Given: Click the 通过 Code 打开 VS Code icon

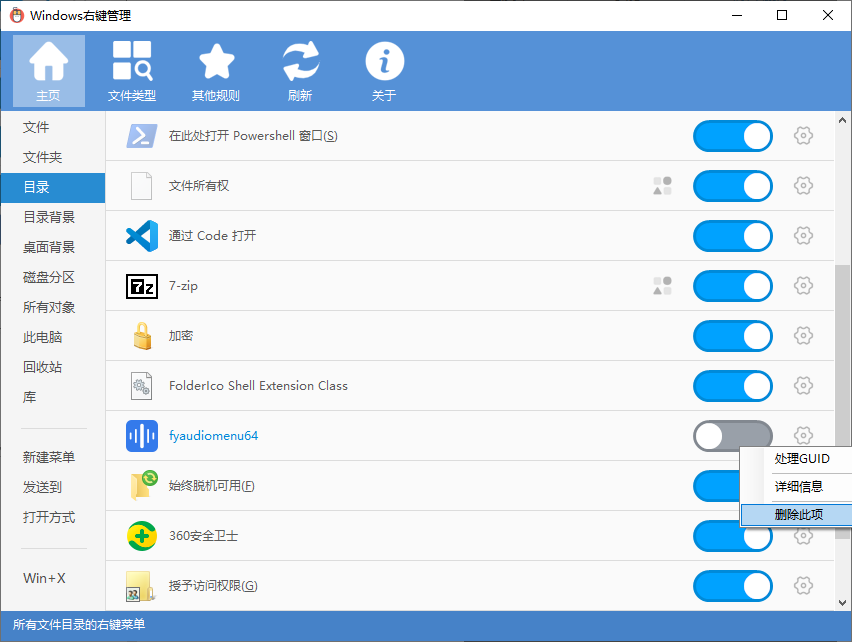Looking at the screenshot, I should tap(142, 236).
